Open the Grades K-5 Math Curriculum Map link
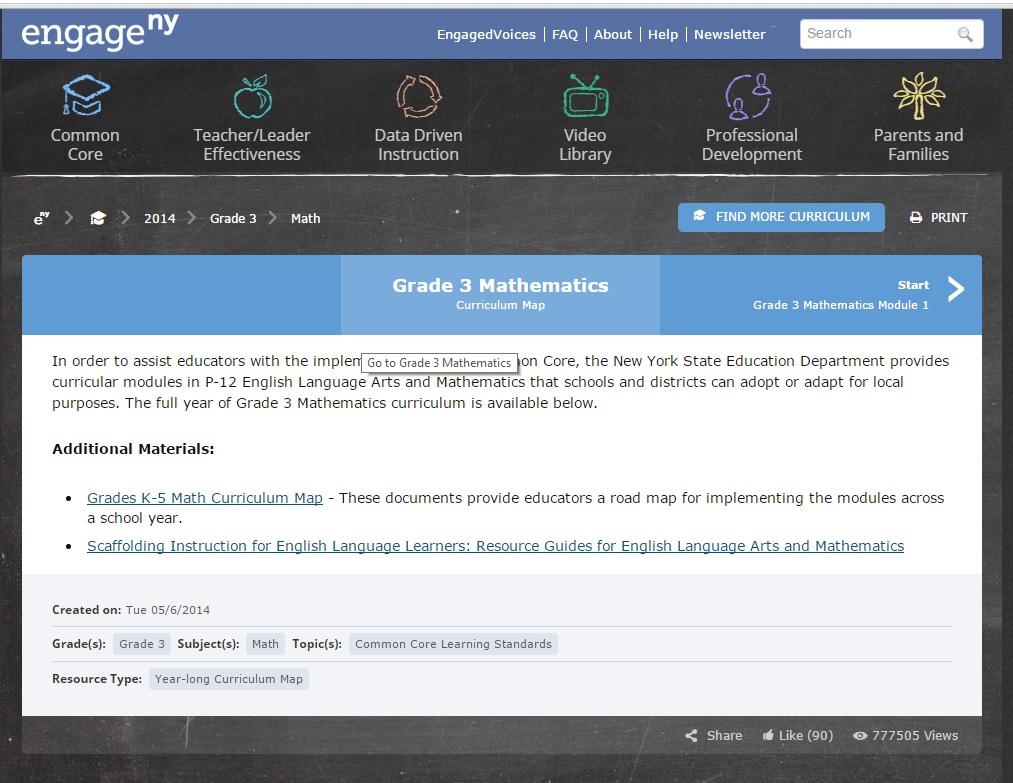The image size is (1013, 783). (205, 498)
